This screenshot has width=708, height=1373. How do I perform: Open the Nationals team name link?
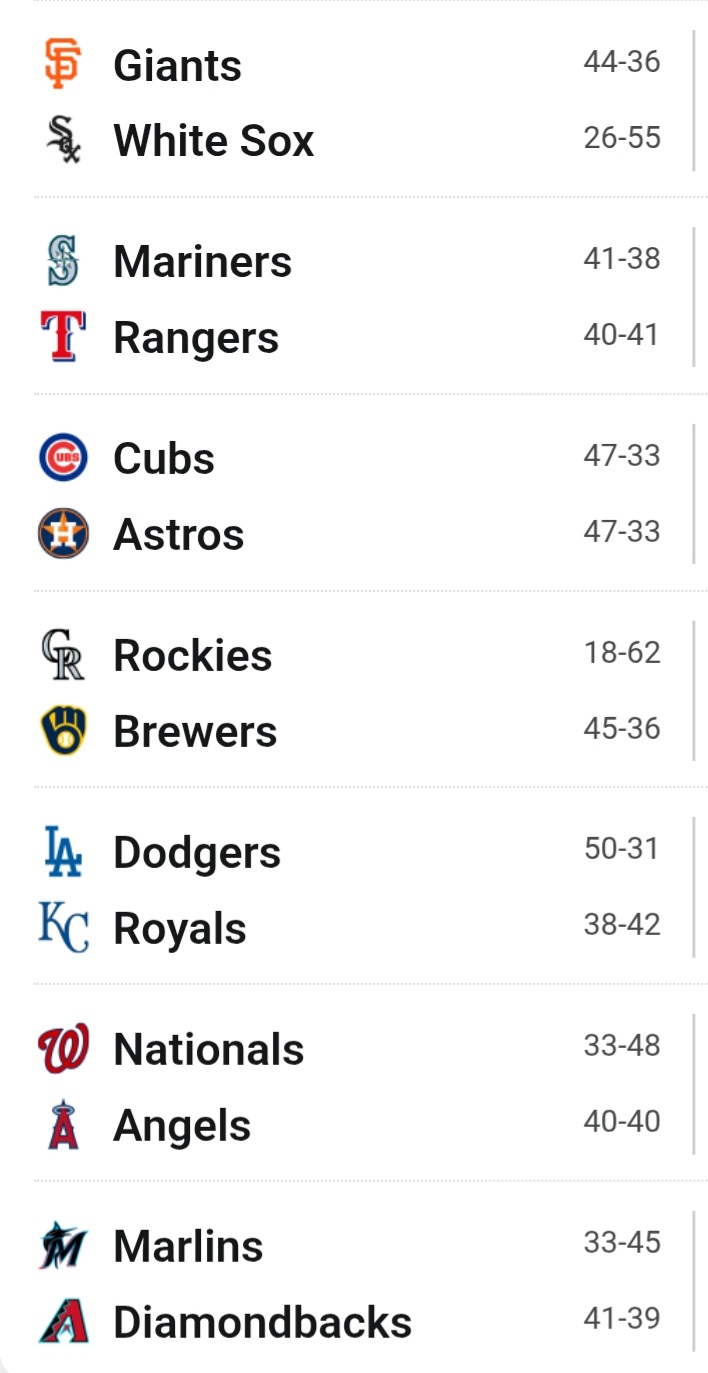coord(209,1049)
